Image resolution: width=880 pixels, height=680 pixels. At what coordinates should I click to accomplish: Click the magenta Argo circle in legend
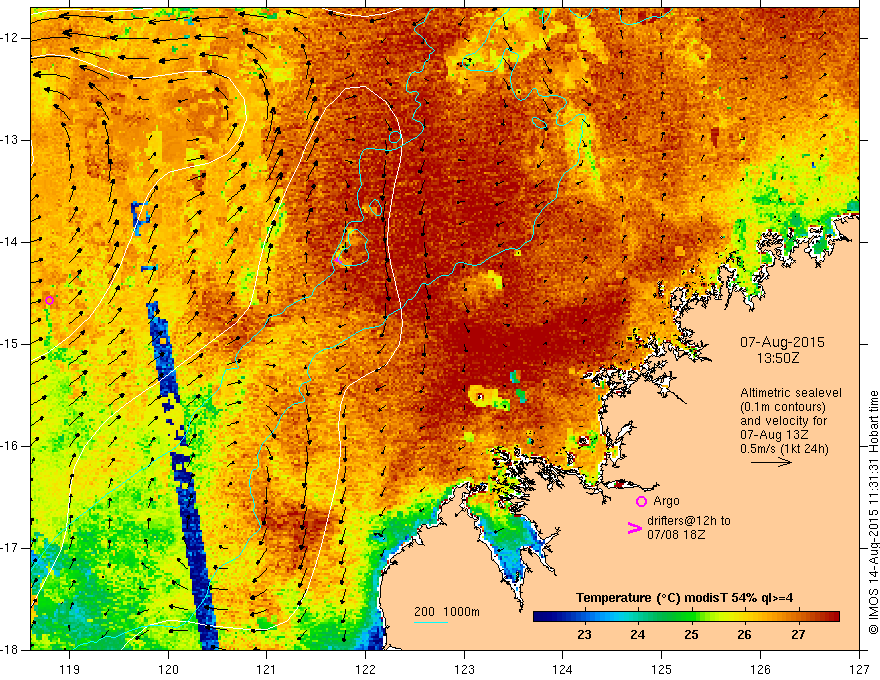[641, 501]
